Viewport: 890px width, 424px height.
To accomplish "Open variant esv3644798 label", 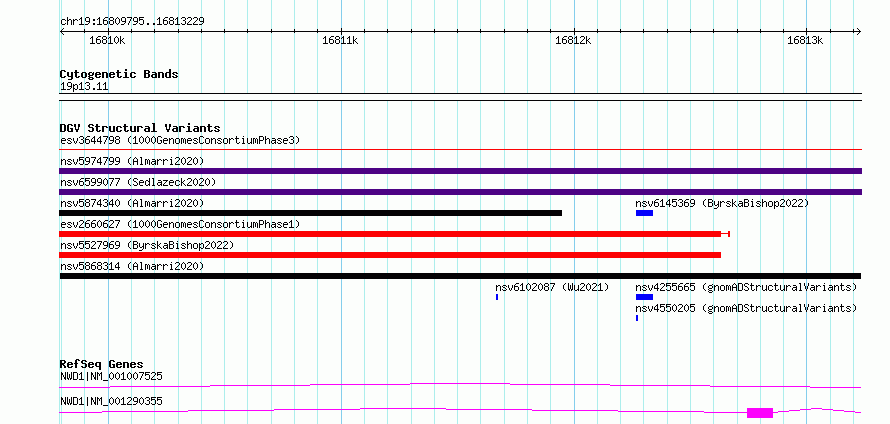I will tap(180, 140).
